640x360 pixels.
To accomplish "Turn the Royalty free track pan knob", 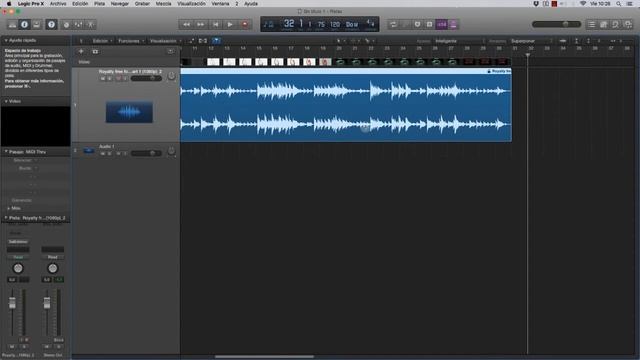I will click(x=171, y=76).
